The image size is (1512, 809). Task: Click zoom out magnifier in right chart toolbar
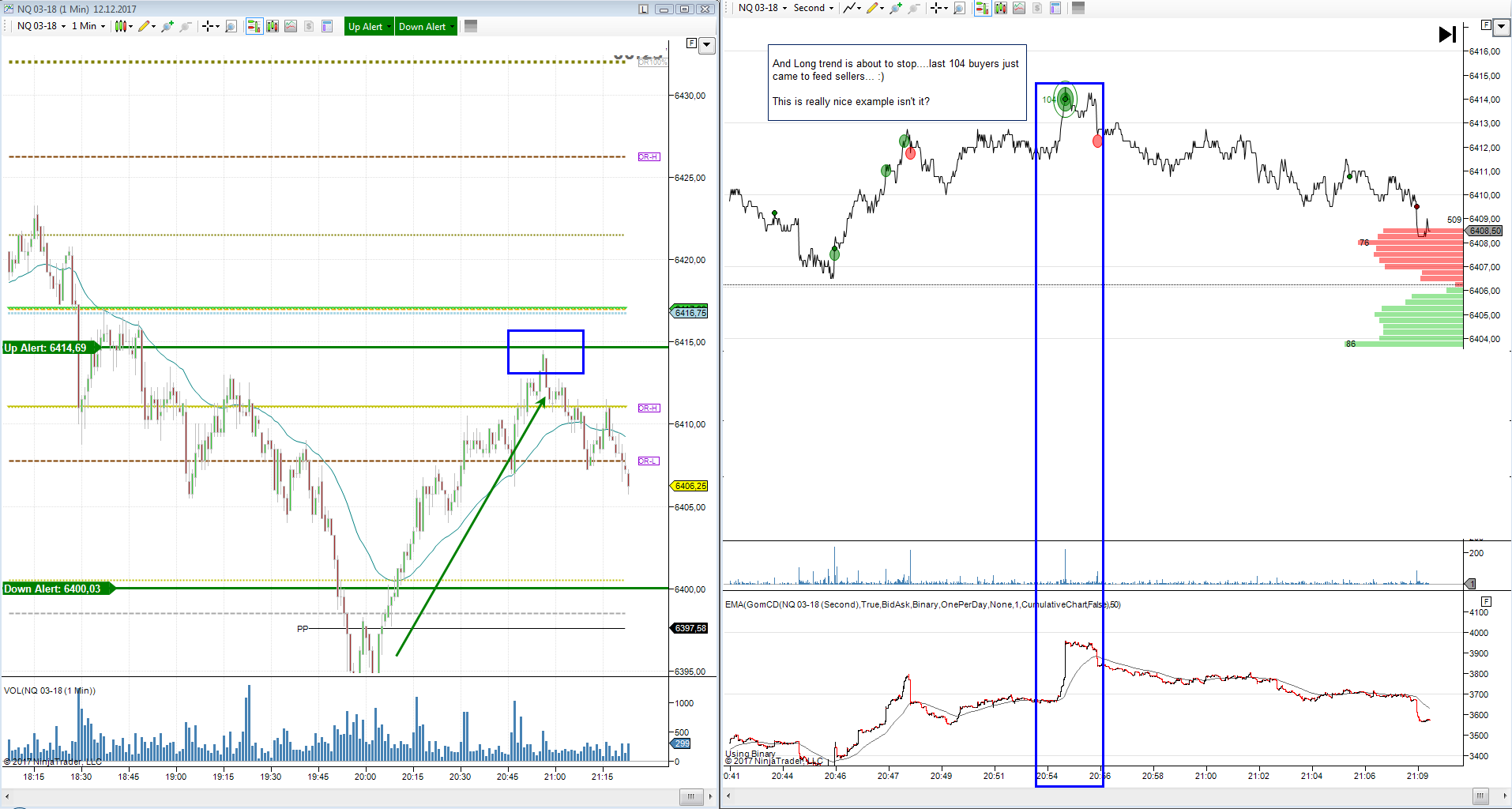(914, 8)
